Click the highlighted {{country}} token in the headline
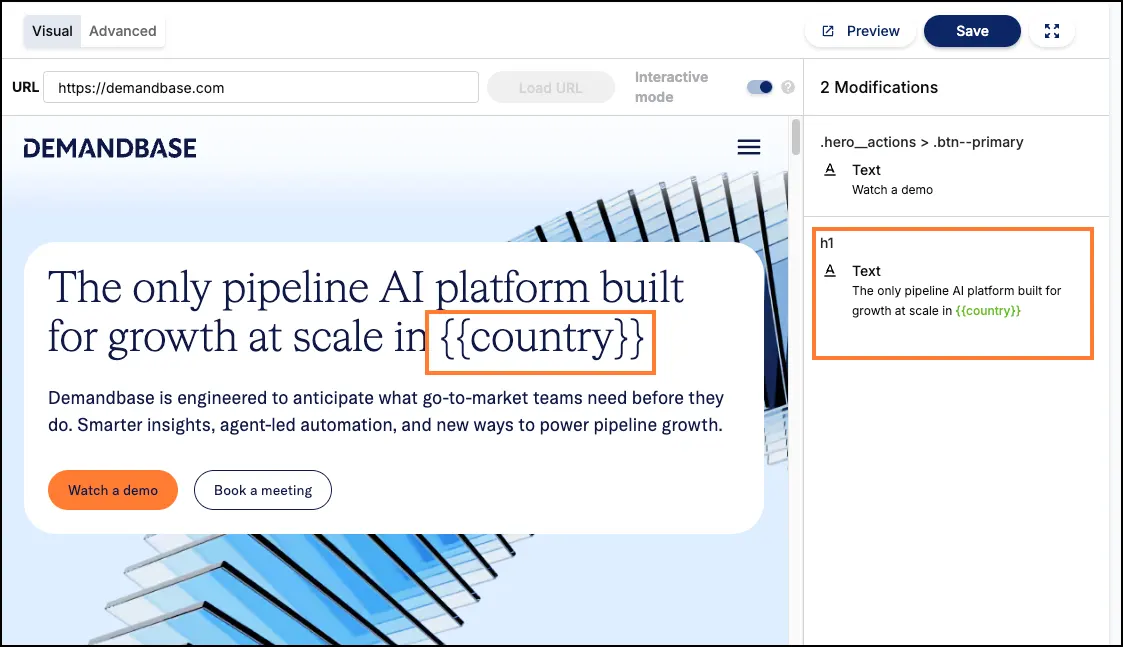Image resolution: width=1123 pixels, height=647 pixels. pyautogui.click(x=540, y=340)
